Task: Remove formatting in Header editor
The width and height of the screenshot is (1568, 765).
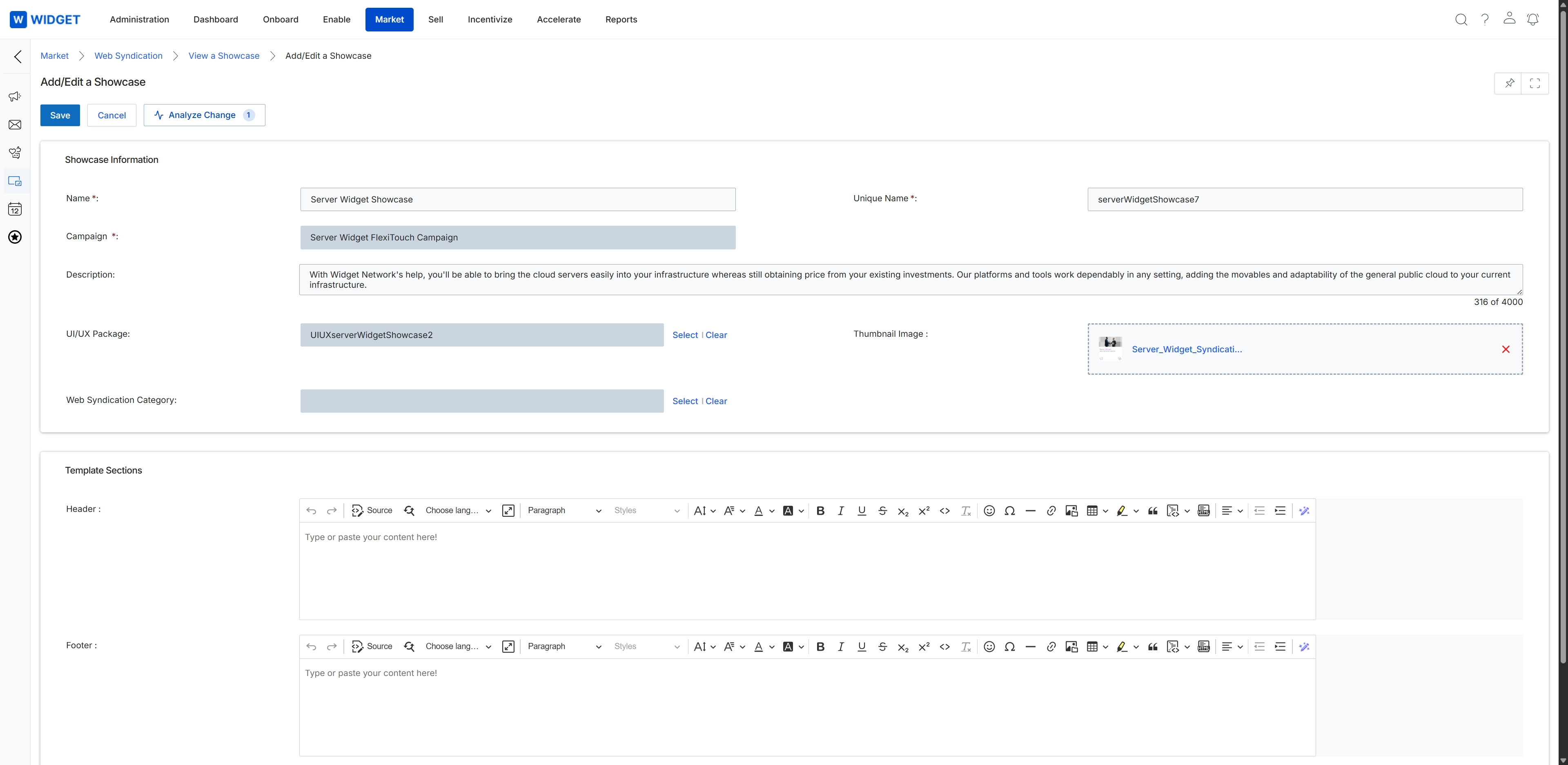Action: click(966, 511)
